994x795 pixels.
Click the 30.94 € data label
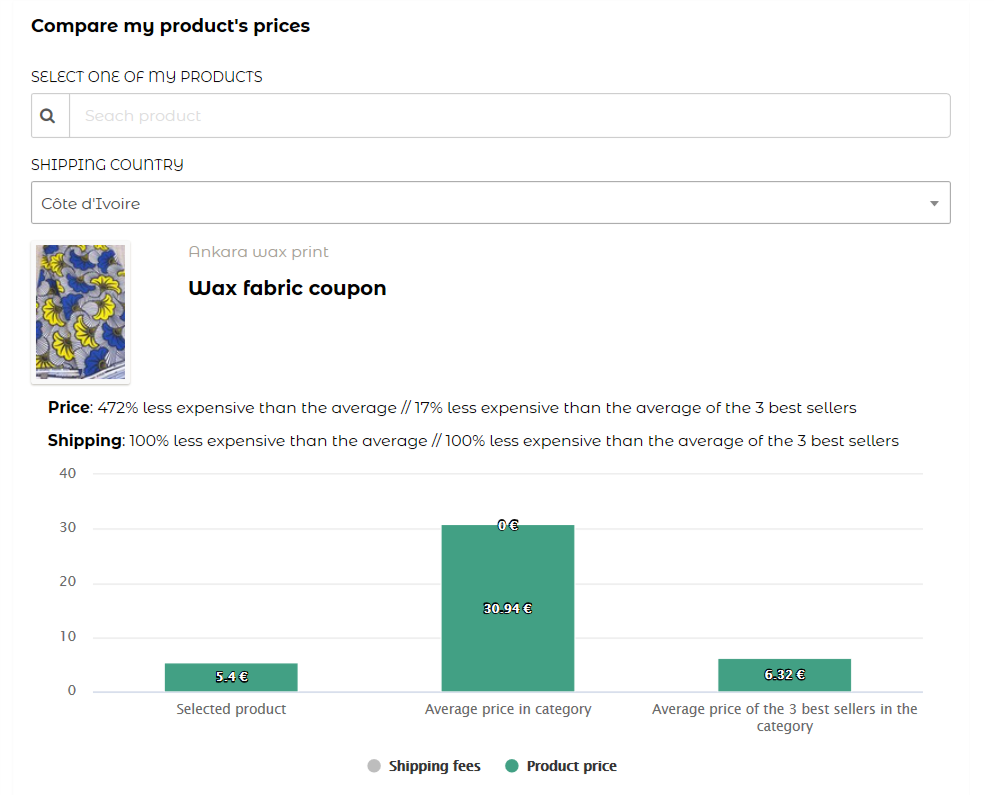point(507,608)
